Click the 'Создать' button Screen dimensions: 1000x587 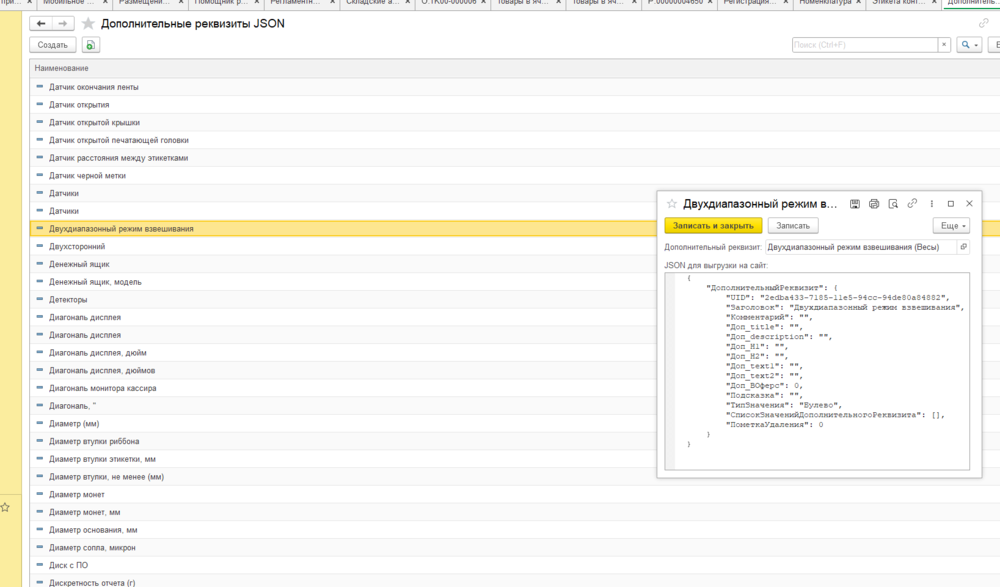53,45
